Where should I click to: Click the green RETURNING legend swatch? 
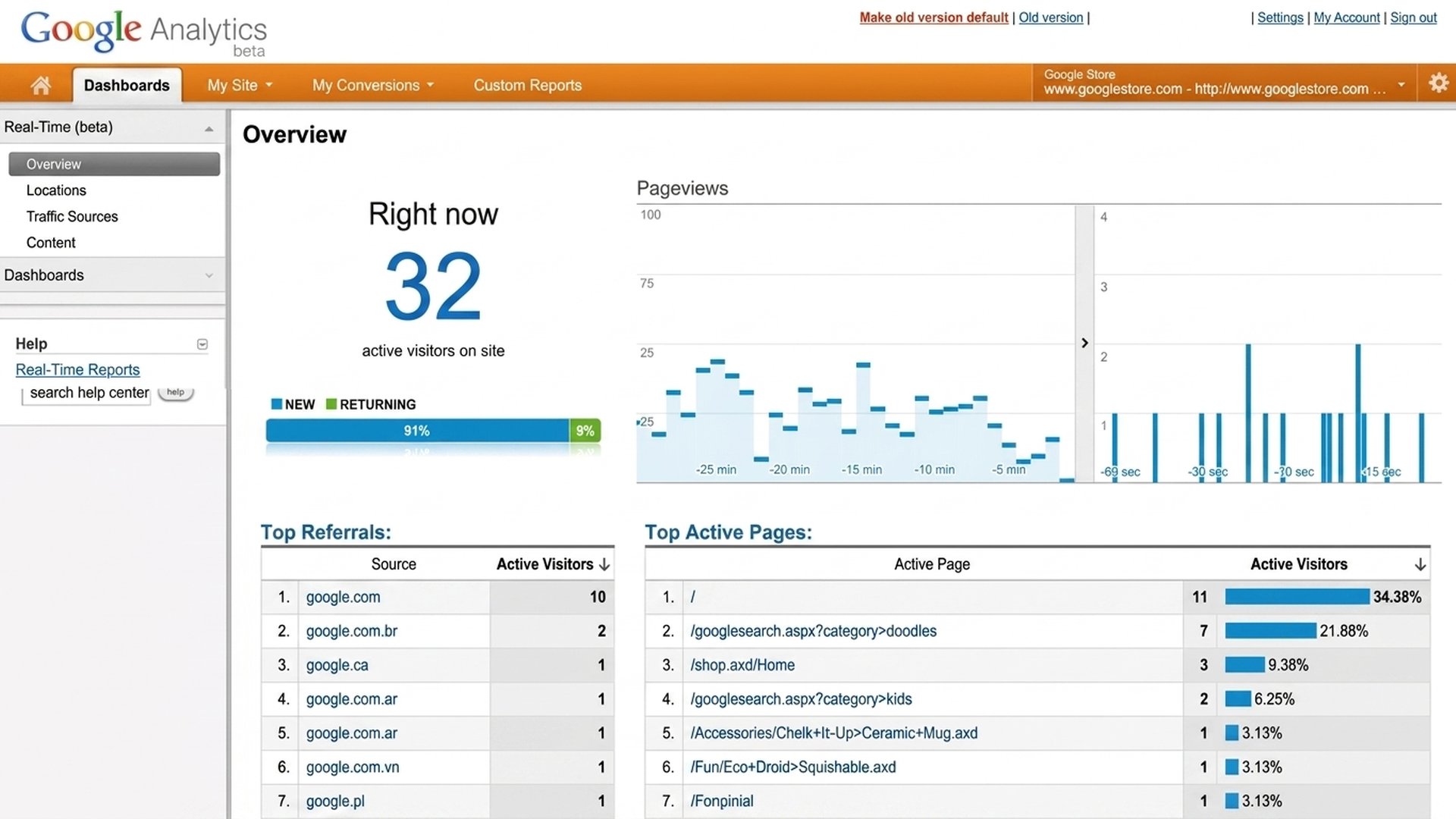(x=331, y=404)
